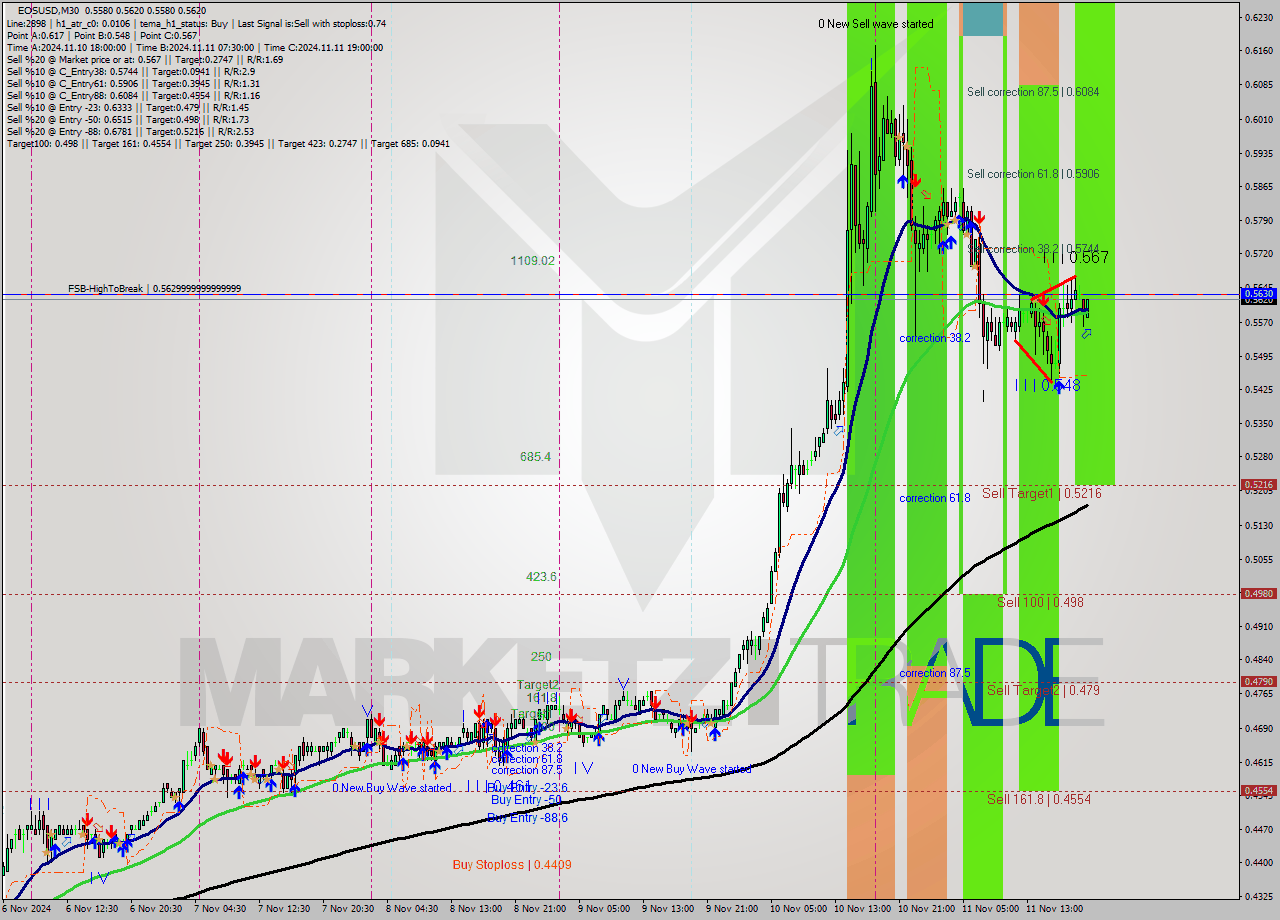Click the 'Sell %10 @ C_Entry88: 0.6084' line

tap(133, 95)
